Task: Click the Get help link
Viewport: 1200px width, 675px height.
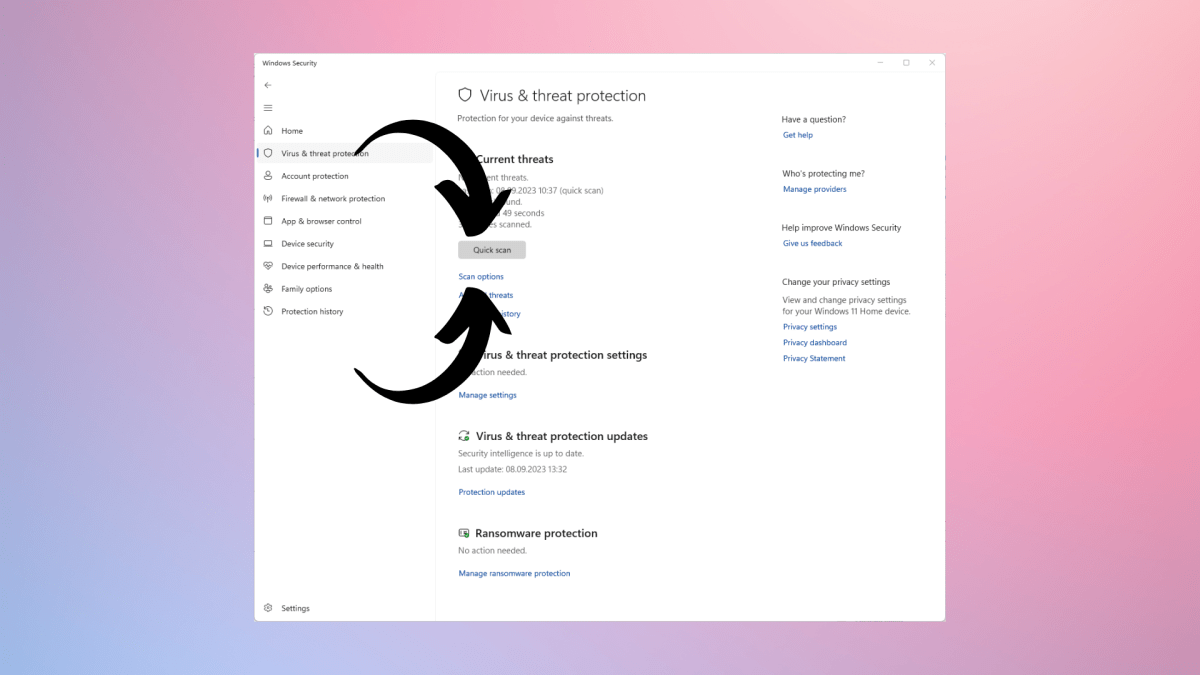Action: [798, 135]
